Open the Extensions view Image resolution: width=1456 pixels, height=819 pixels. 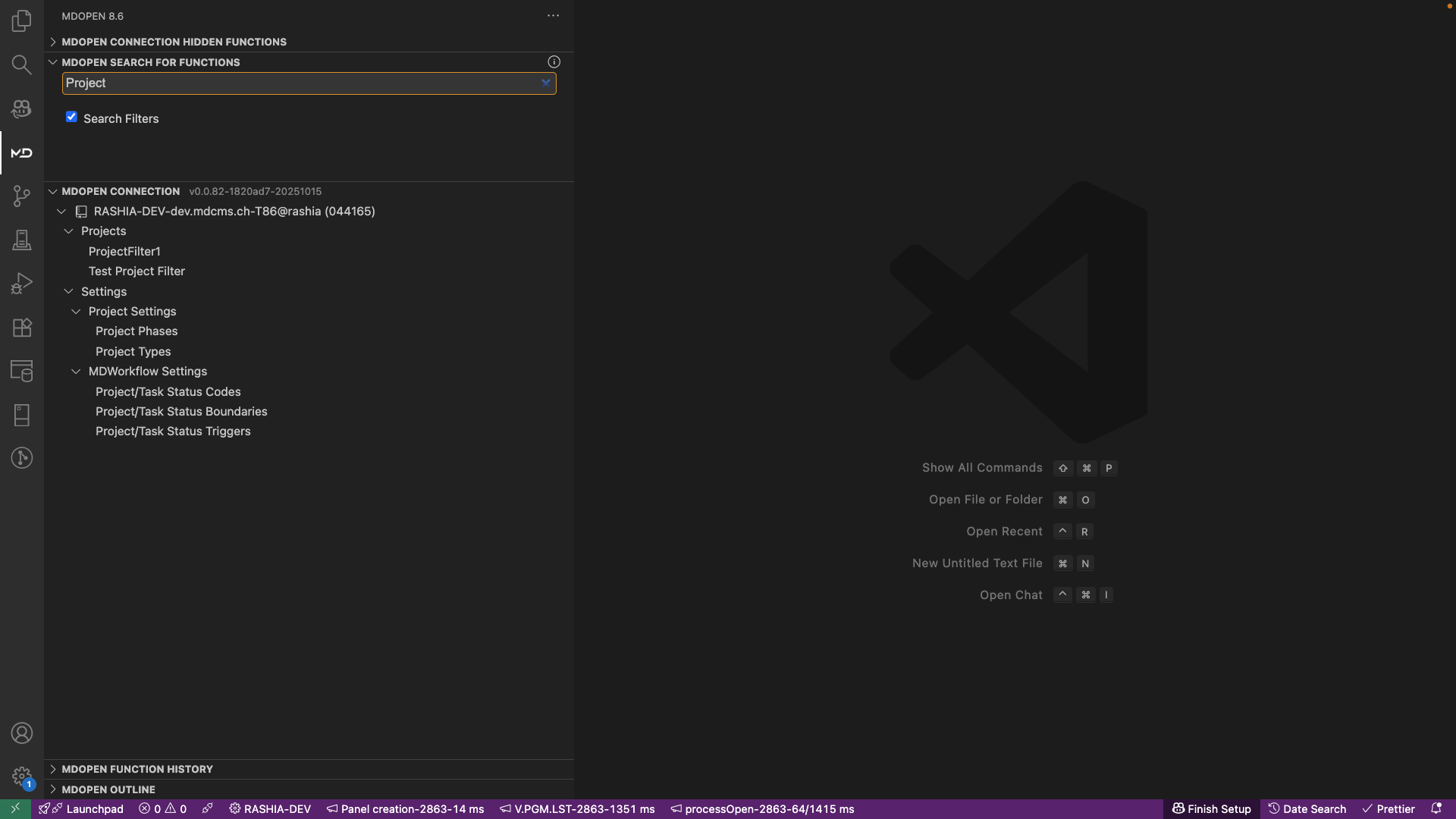(x=21, y=328)
